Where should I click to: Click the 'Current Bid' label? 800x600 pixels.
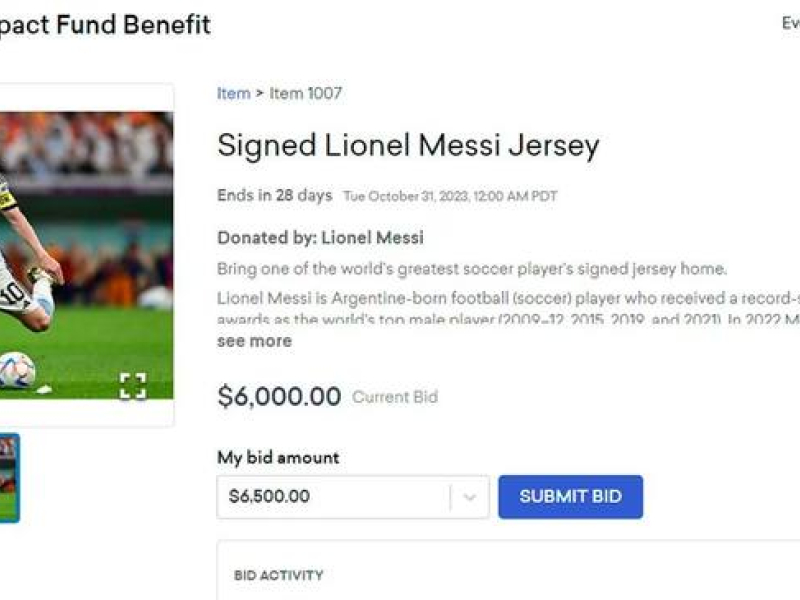[395, 397]
